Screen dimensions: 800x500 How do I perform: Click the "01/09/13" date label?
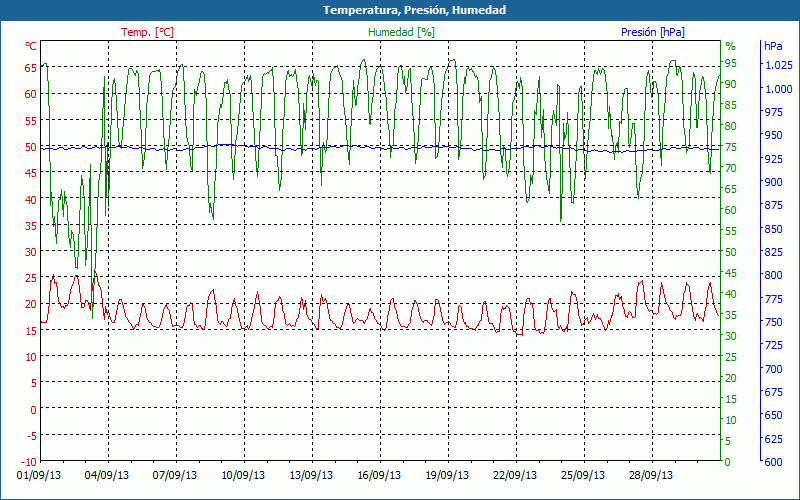click(39, 475)
